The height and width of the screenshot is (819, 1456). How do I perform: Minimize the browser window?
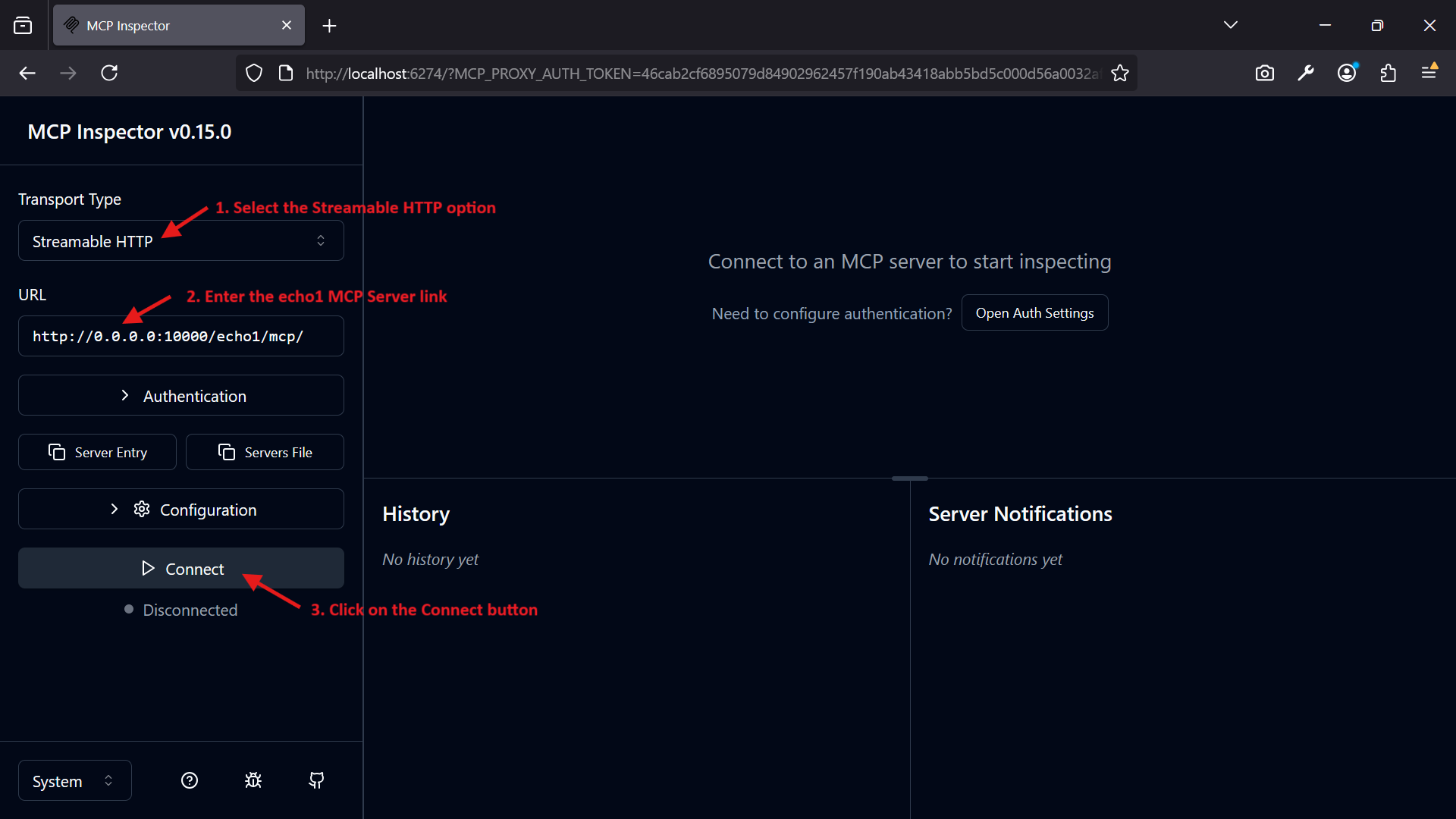[1325, 25]
